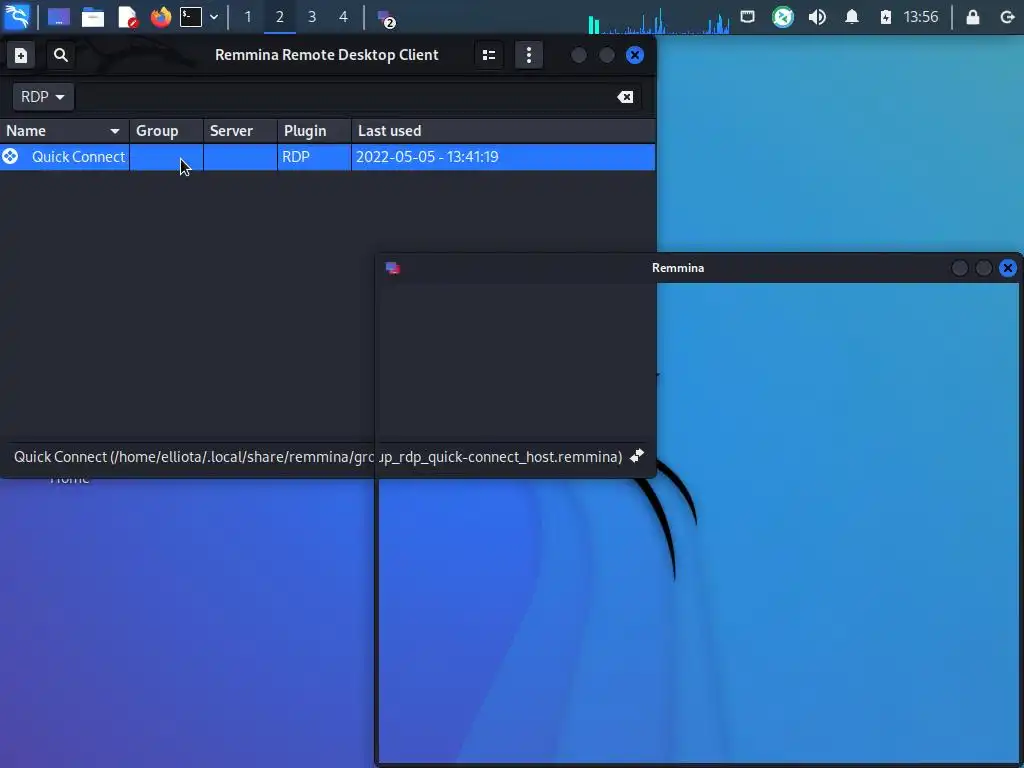1024x768 pixels.
Task: Open the RDP protocol dropdown
Action: [x=43, y=97]
